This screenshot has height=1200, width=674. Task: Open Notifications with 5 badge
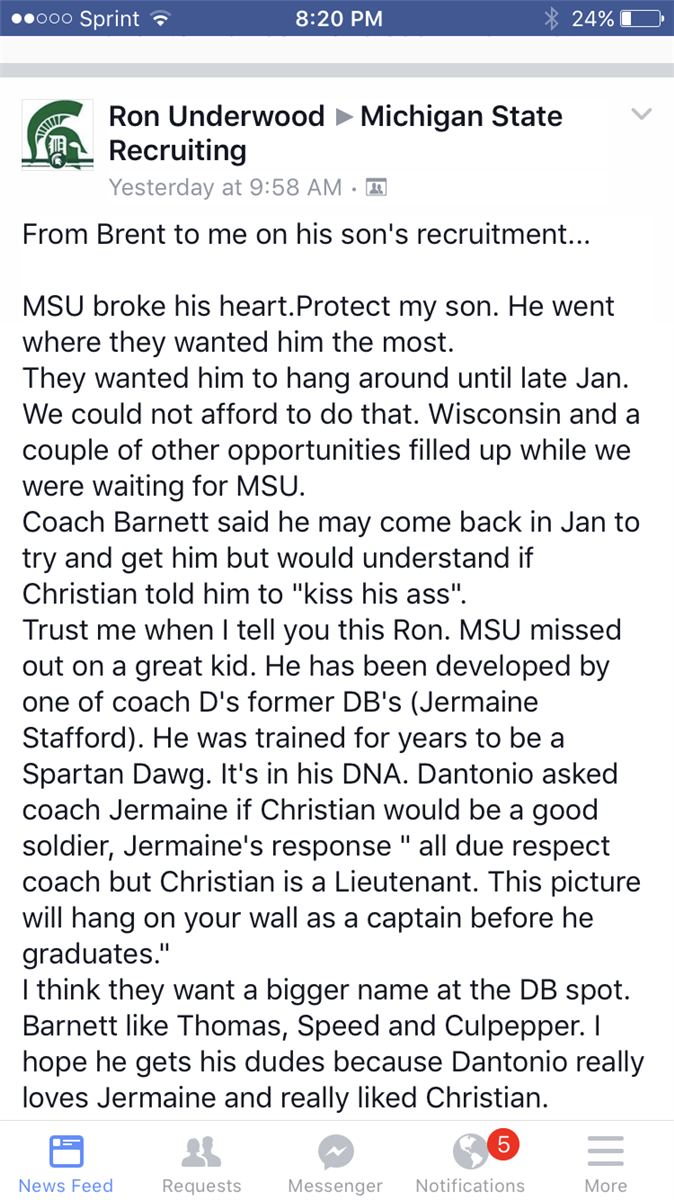coord(471,1162)
